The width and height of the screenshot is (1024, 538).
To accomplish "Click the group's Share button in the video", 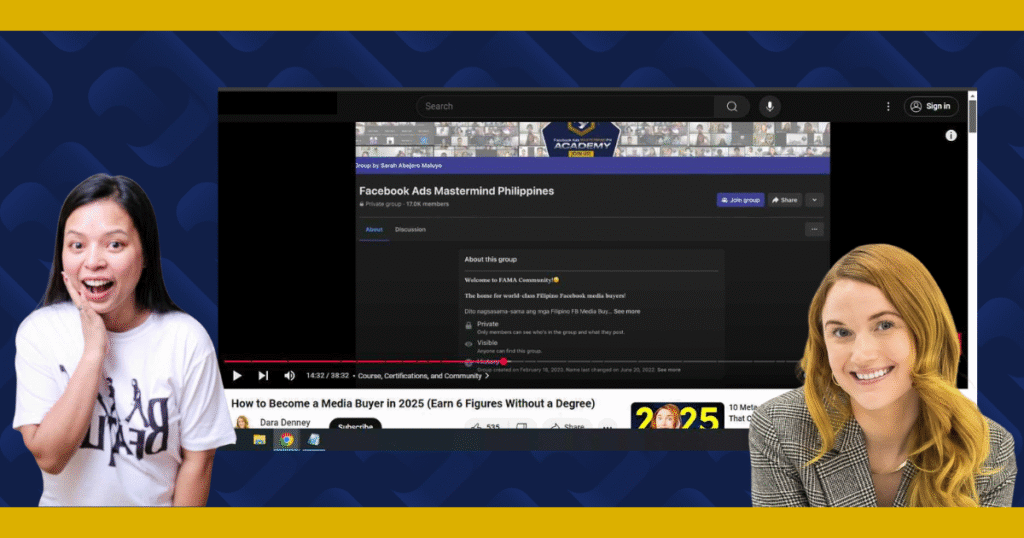I will point(784,200).
